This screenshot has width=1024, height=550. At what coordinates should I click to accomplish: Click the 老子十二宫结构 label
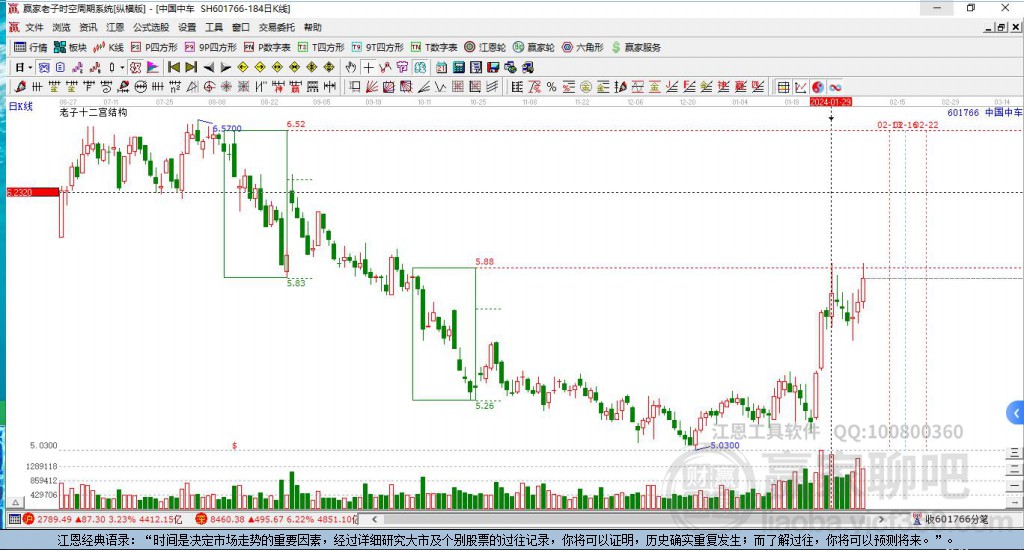point(93,112)
